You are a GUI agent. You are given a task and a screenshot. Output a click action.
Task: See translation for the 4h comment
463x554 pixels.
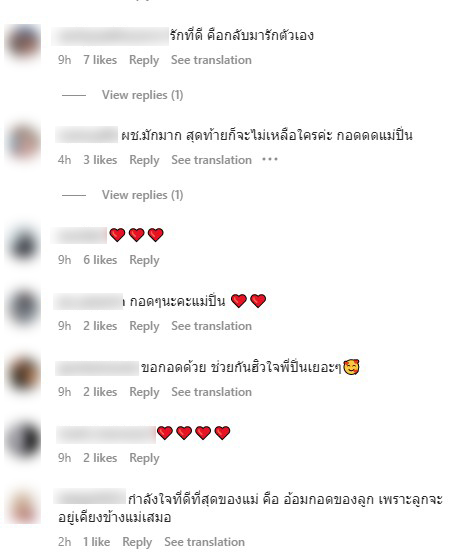click(x=211, y=160)
